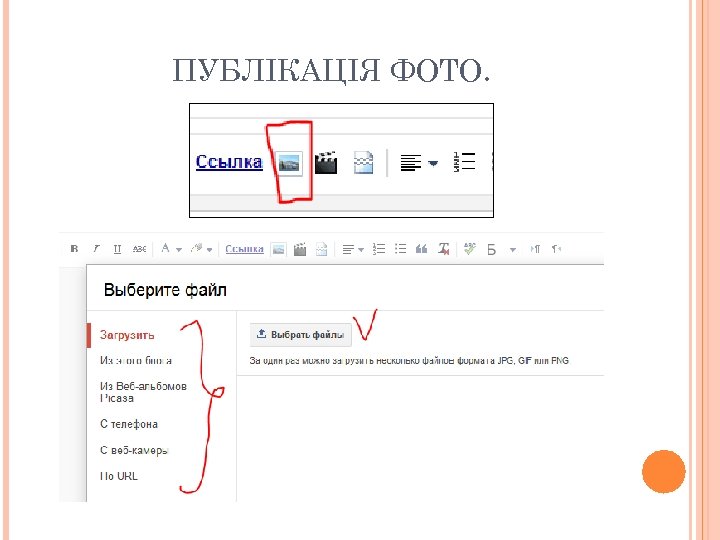This screenshot has width=720, height=540.
Task: Click the jump break icon in enlarged toolbar
Action: pos(363,163)
